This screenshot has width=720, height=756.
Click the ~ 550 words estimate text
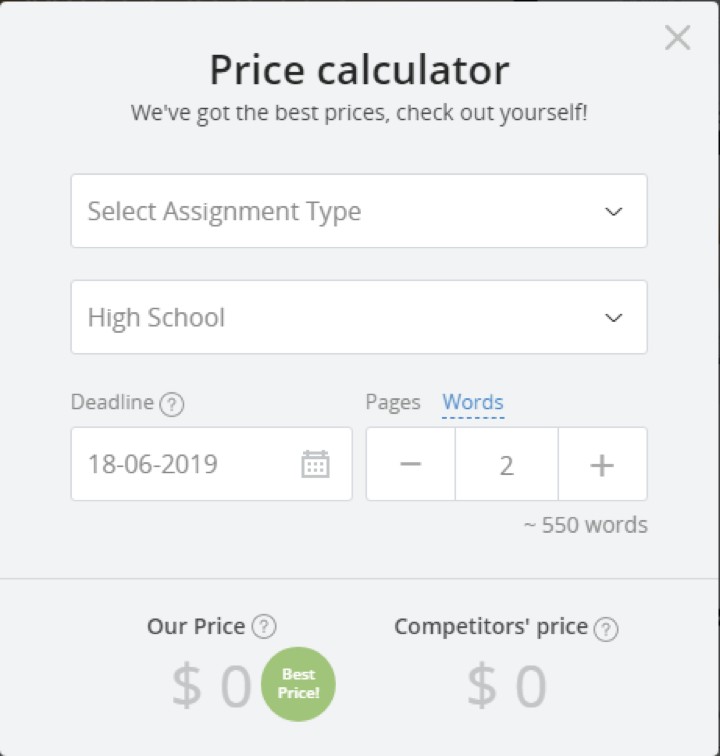click(x=585, y=525)
